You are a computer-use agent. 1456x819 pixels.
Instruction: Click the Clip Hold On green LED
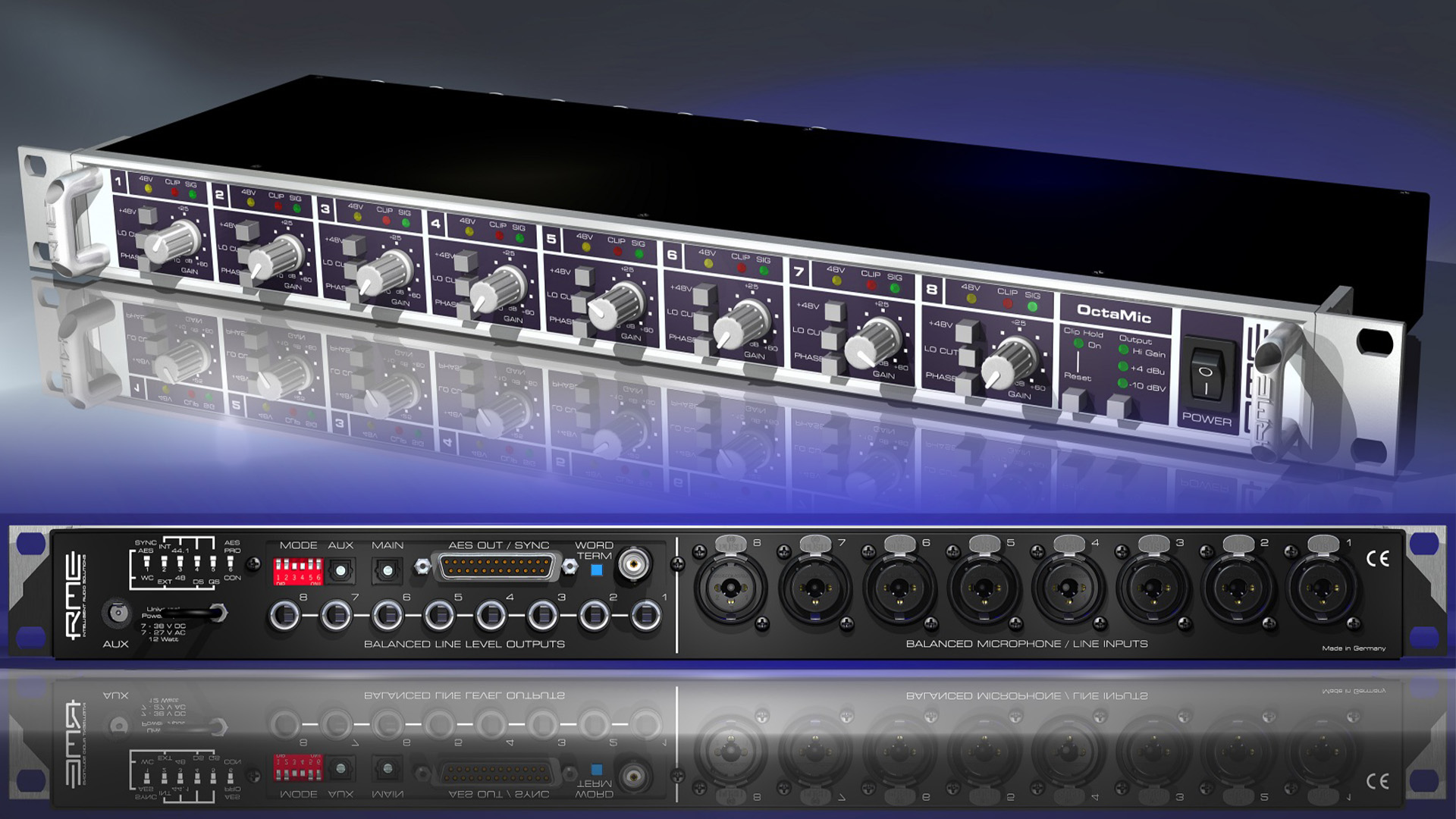coord(1078,344)
